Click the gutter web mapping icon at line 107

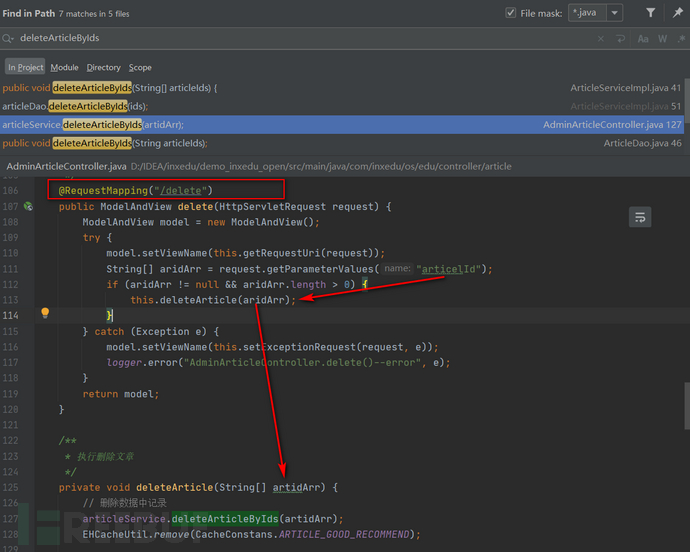point(30,206)
